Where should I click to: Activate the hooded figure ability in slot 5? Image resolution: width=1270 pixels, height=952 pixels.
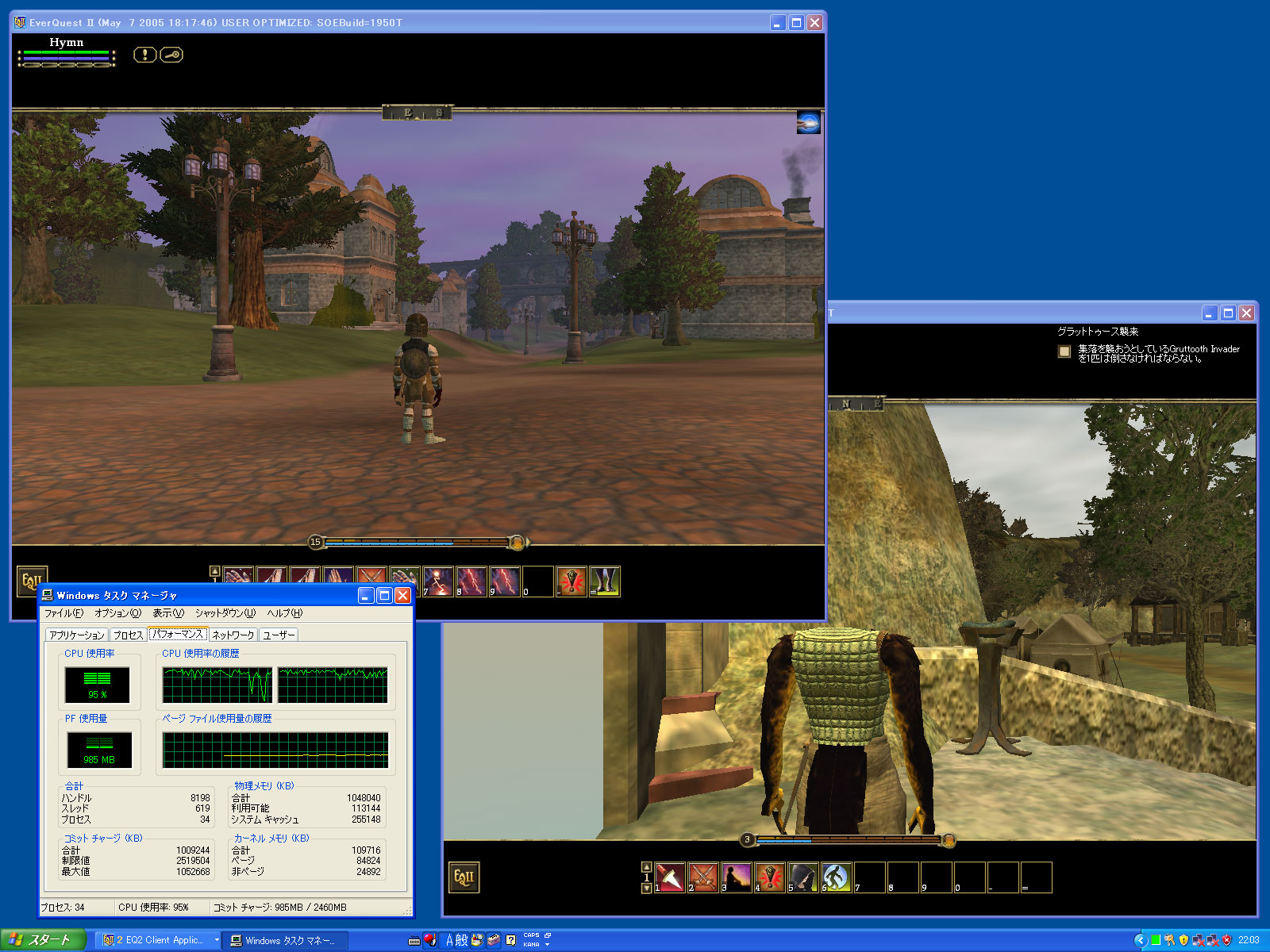click(802, 877)
